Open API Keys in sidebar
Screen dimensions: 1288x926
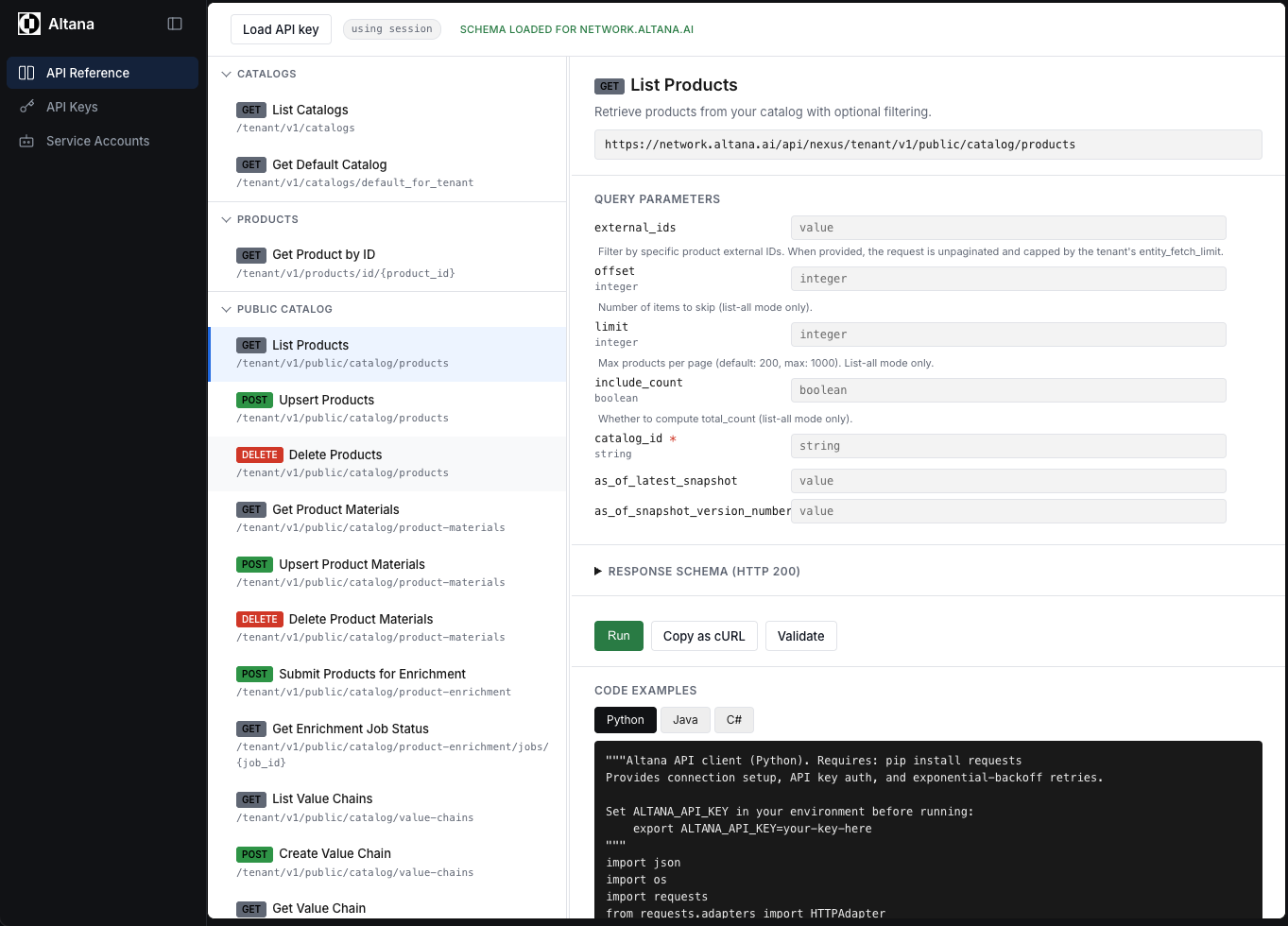coord(102,107)
